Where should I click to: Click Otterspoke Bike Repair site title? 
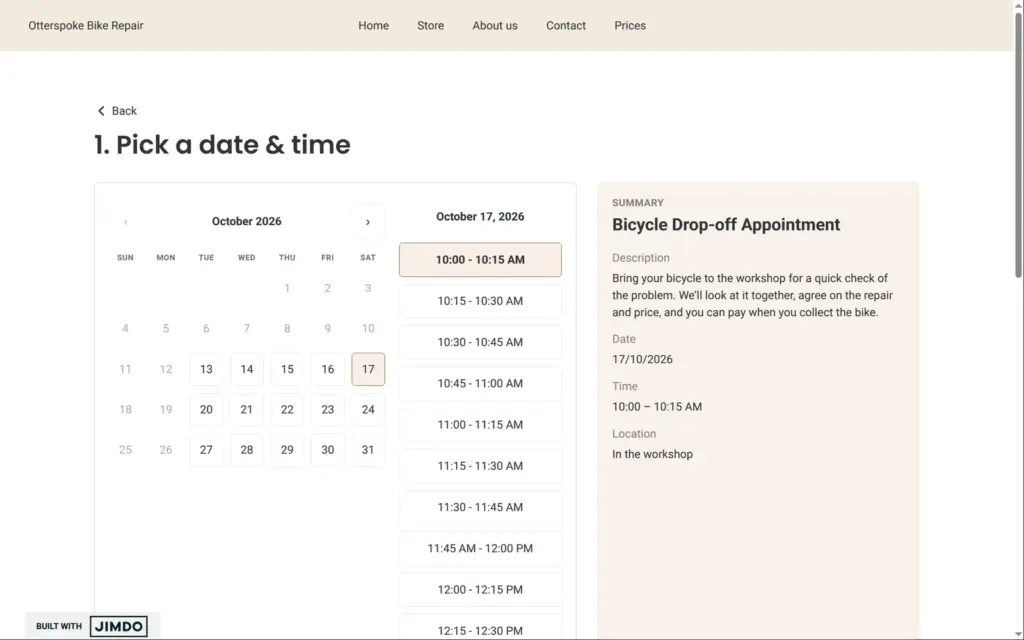click(86, 25)
